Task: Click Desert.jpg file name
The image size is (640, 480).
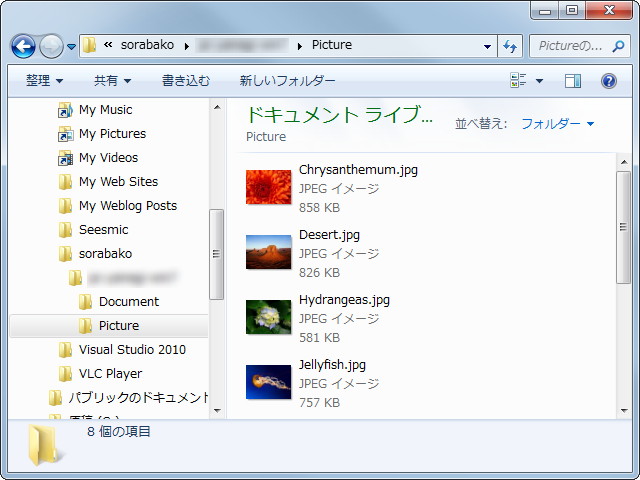Action: (329, 235)
